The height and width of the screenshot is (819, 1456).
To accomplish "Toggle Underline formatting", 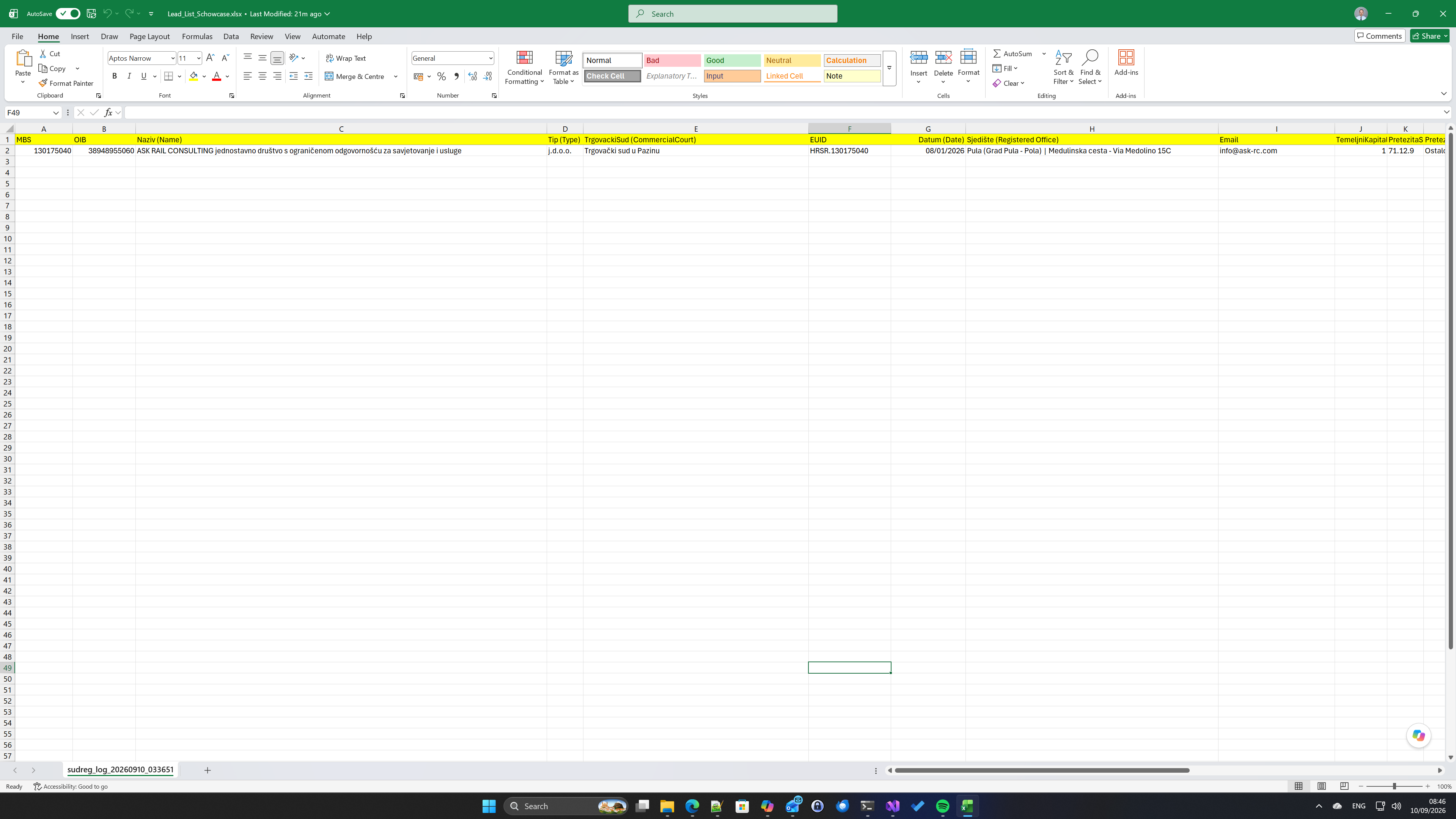I will [x=143, y=76].
